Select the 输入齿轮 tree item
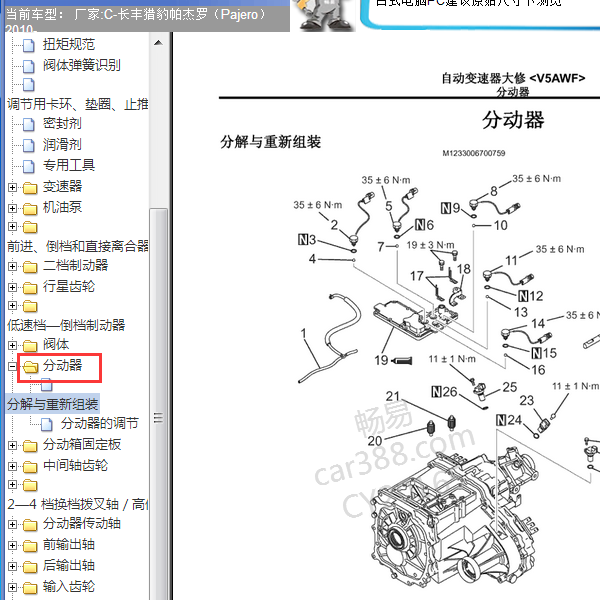 (x=68, y=586)
